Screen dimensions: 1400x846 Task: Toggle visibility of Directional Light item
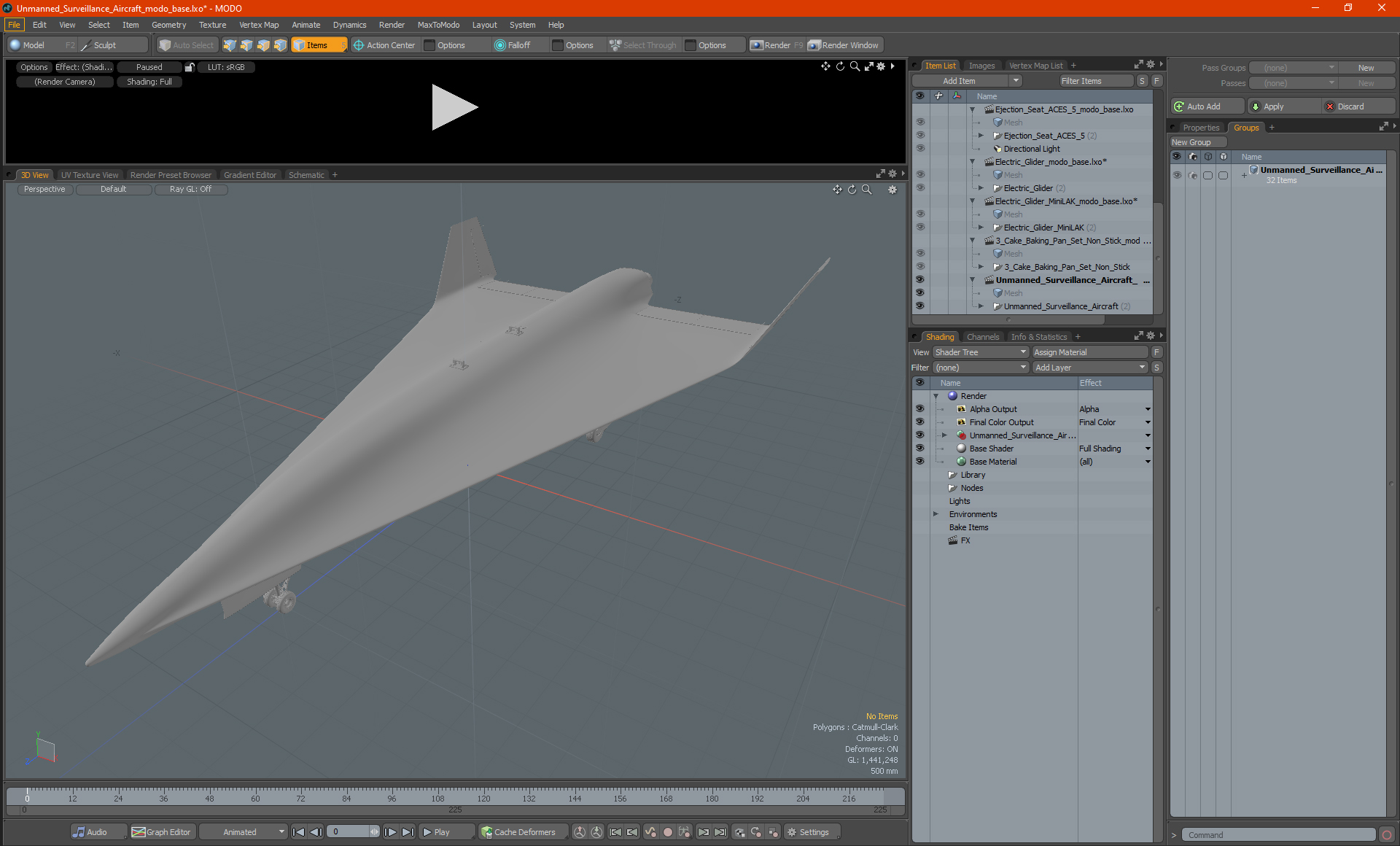click(x=920, y=149)
